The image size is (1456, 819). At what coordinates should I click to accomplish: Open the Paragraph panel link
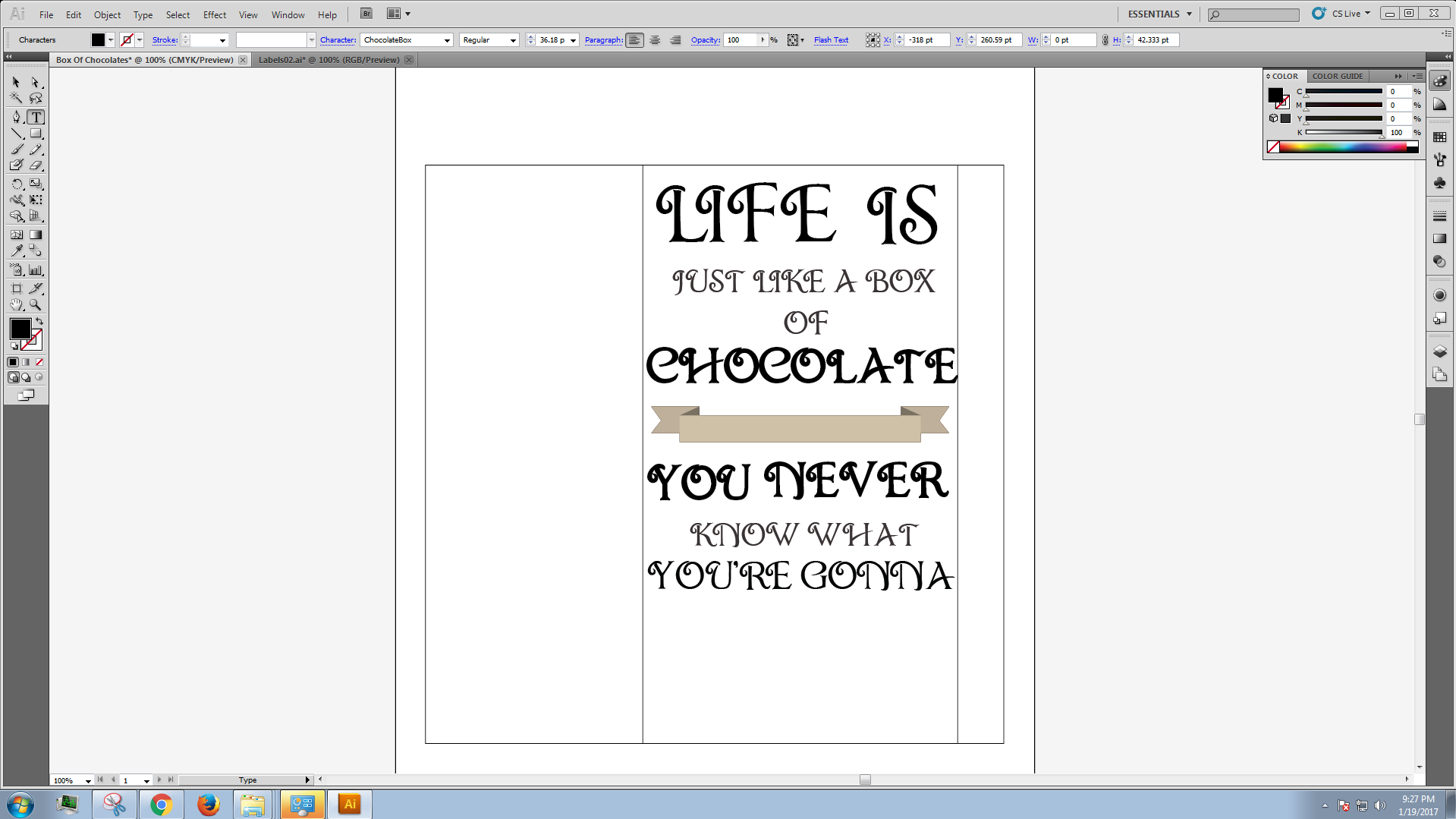pos(603,40)
